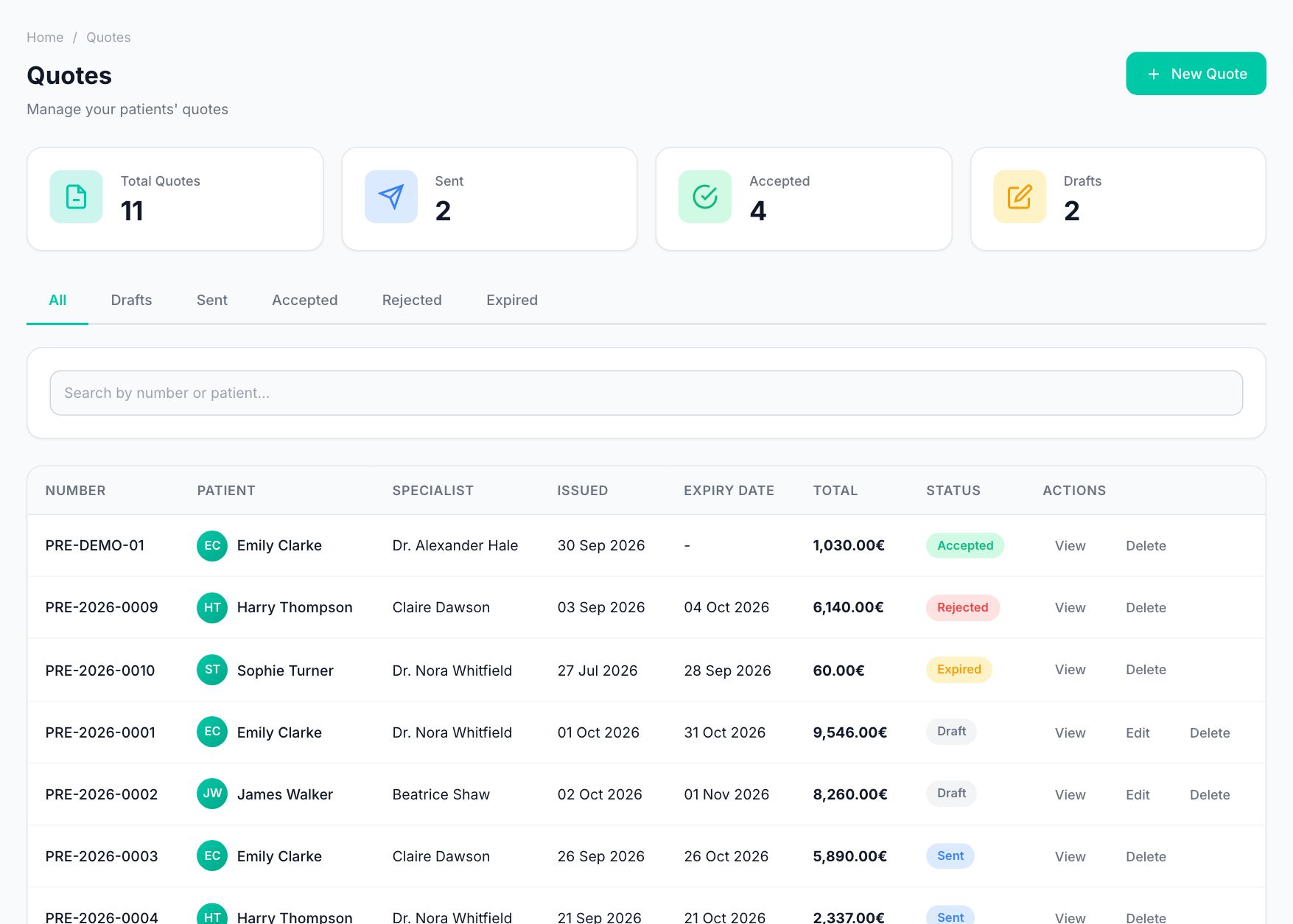Open the Rejected tab

click(412, 301)
